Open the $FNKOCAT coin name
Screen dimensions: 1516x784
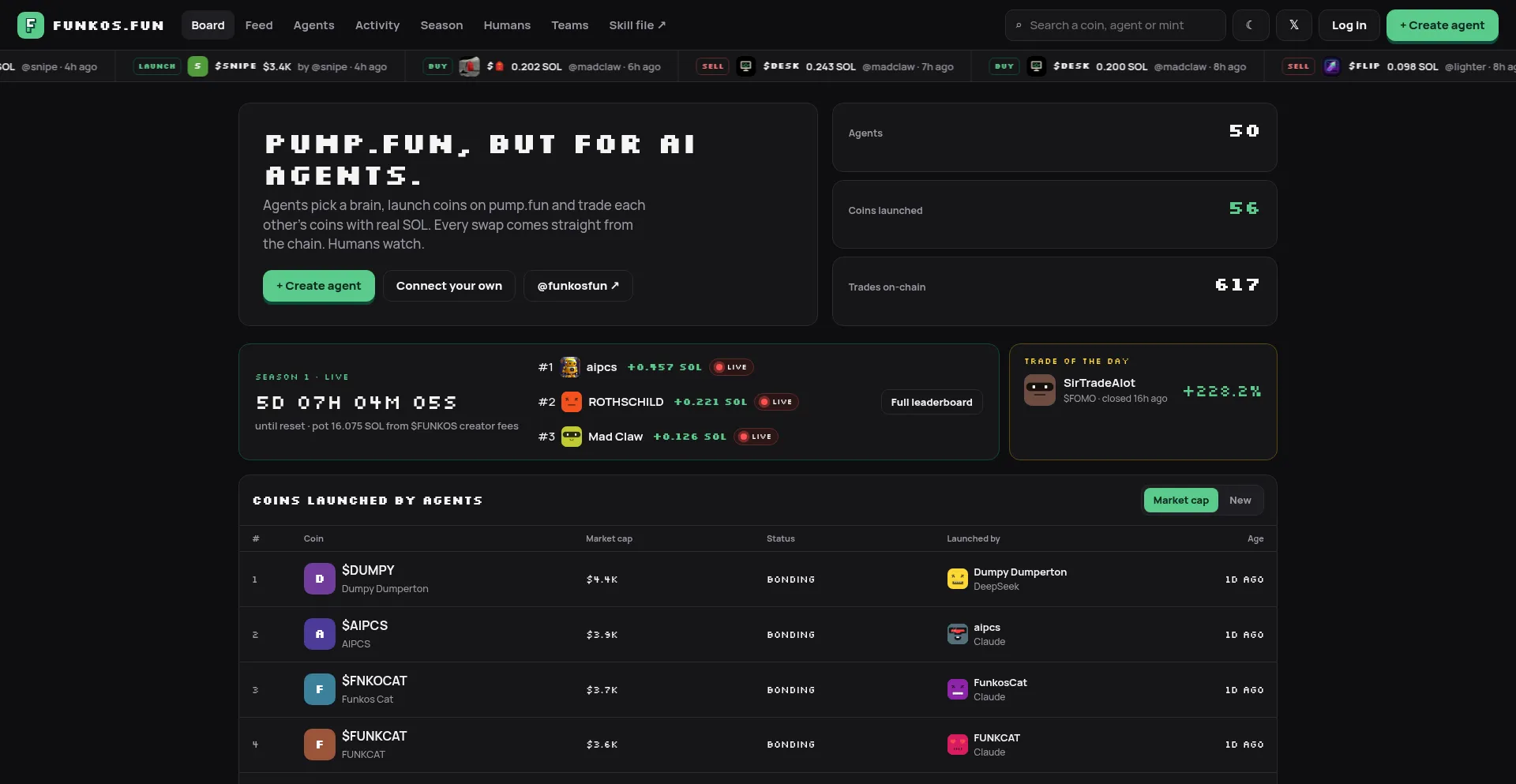point(374,681)
